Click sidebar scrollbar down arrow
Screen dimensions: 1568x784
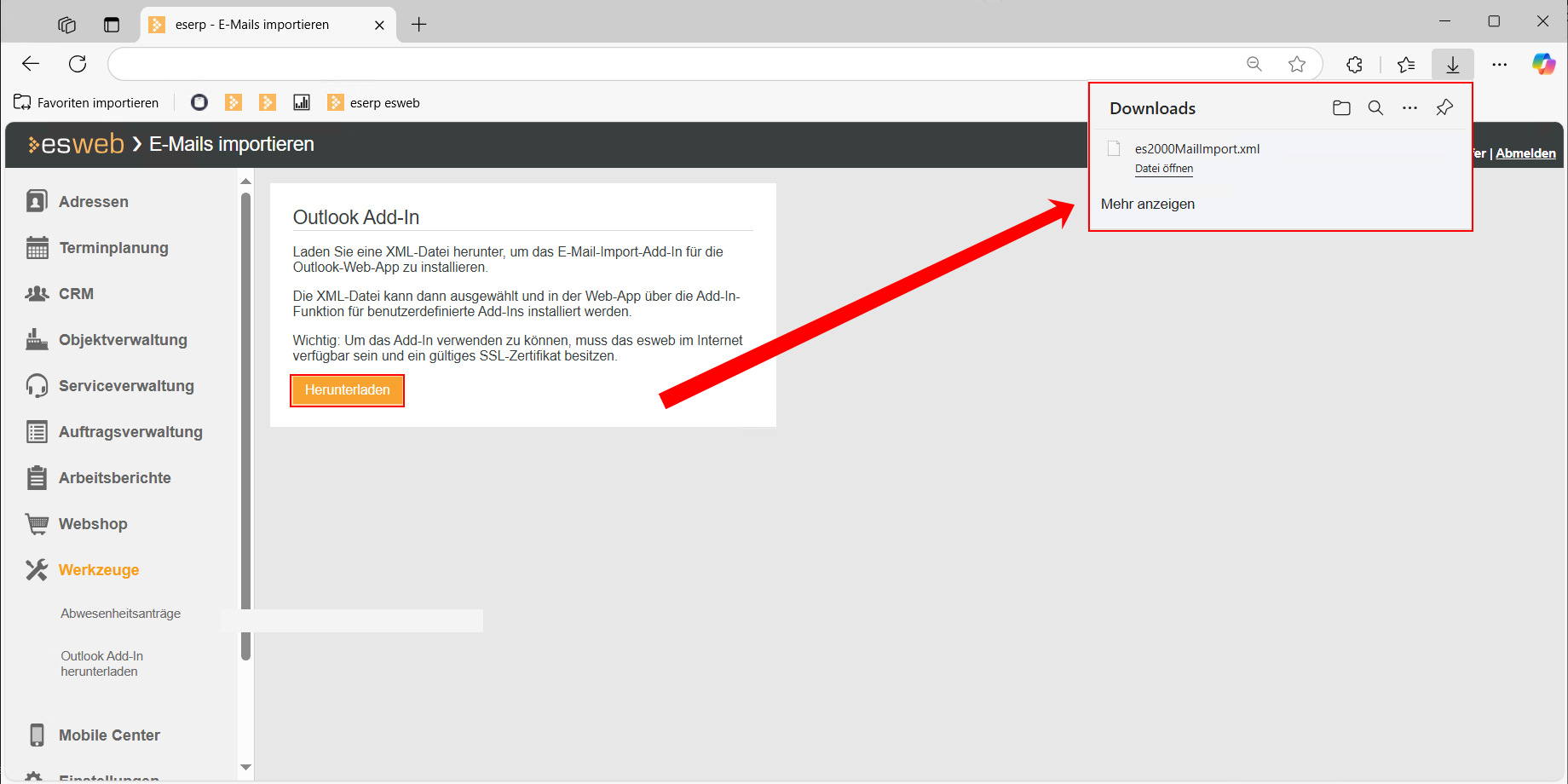pos(245,767)
